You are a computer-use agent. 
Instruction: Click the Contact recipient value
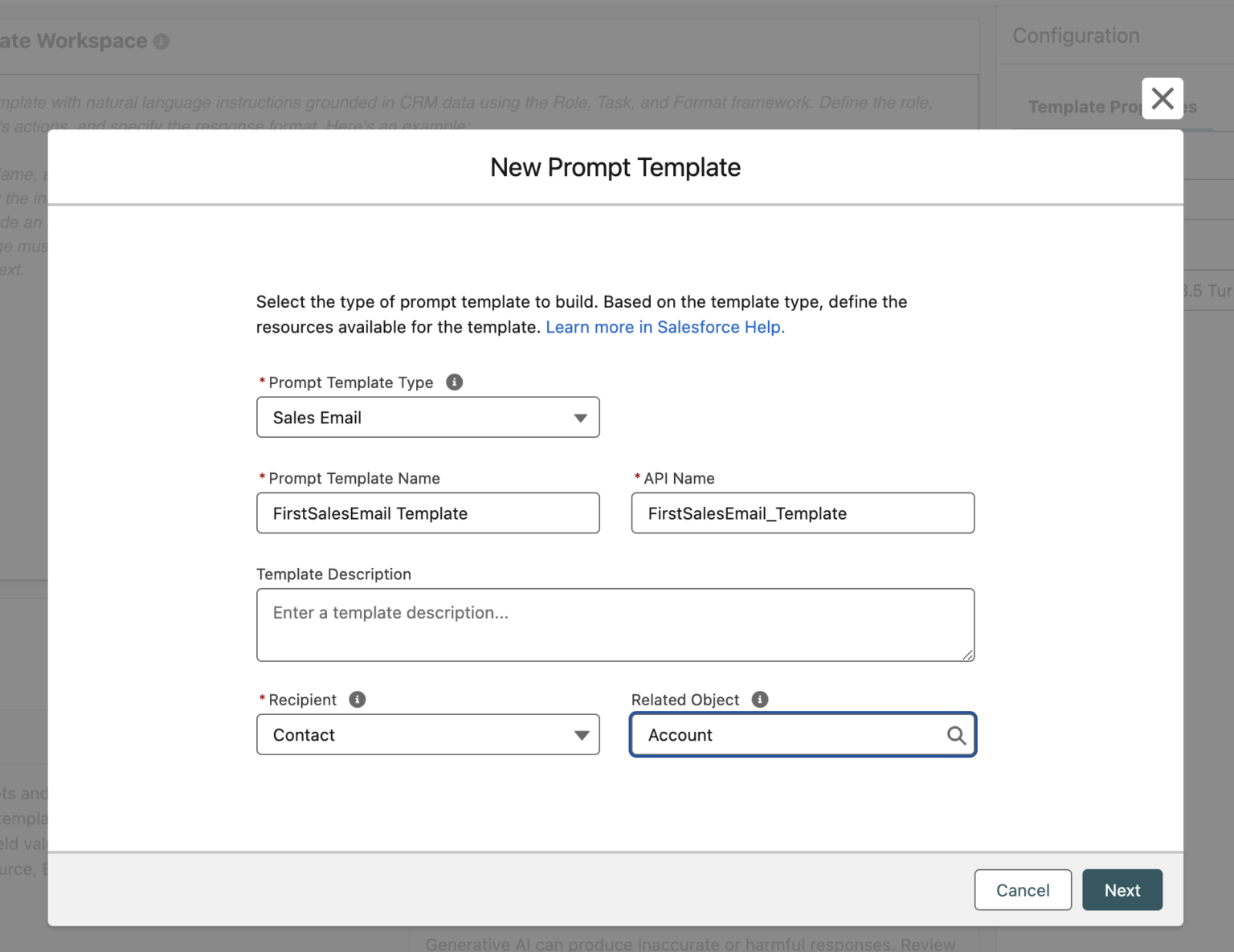pyautogui.click(x=304, y=734)
